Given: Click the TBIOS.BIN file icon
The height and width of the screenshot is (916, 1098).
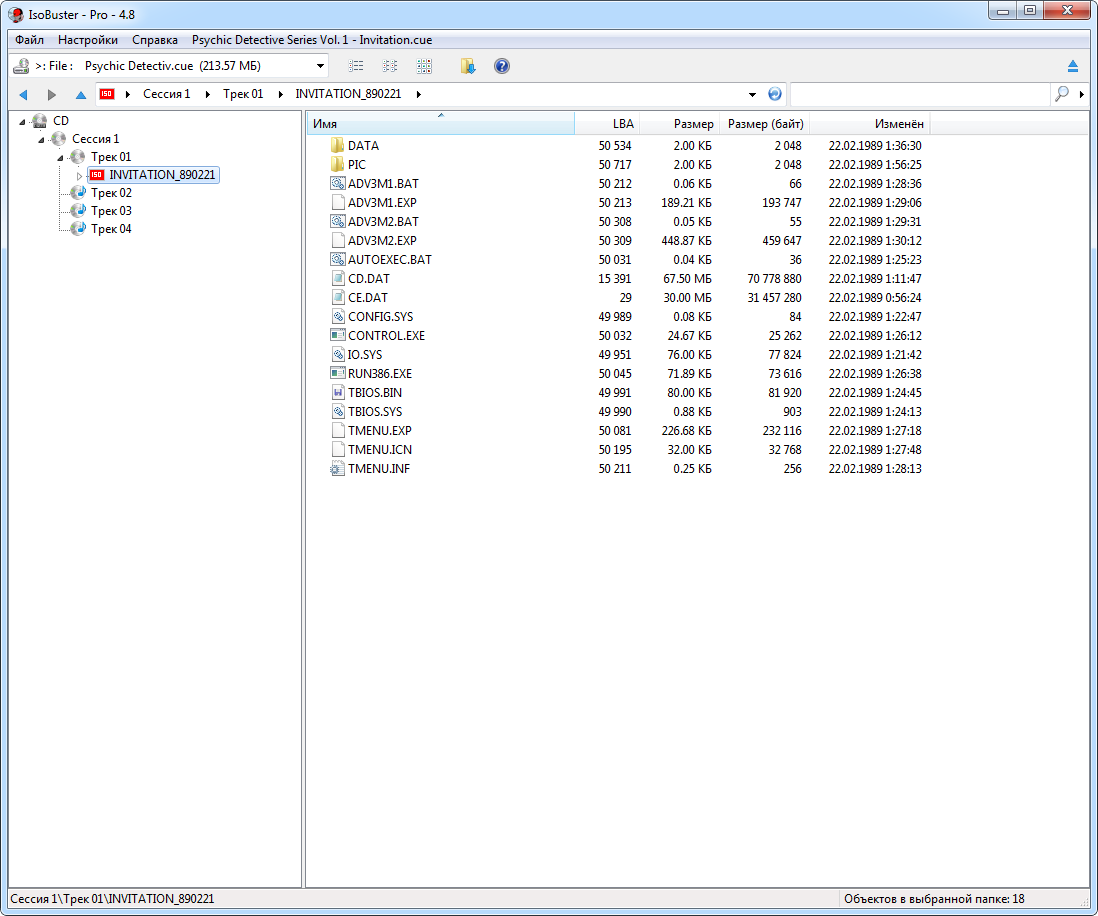Looking at the screenshot, I should [x=338, y=392].
